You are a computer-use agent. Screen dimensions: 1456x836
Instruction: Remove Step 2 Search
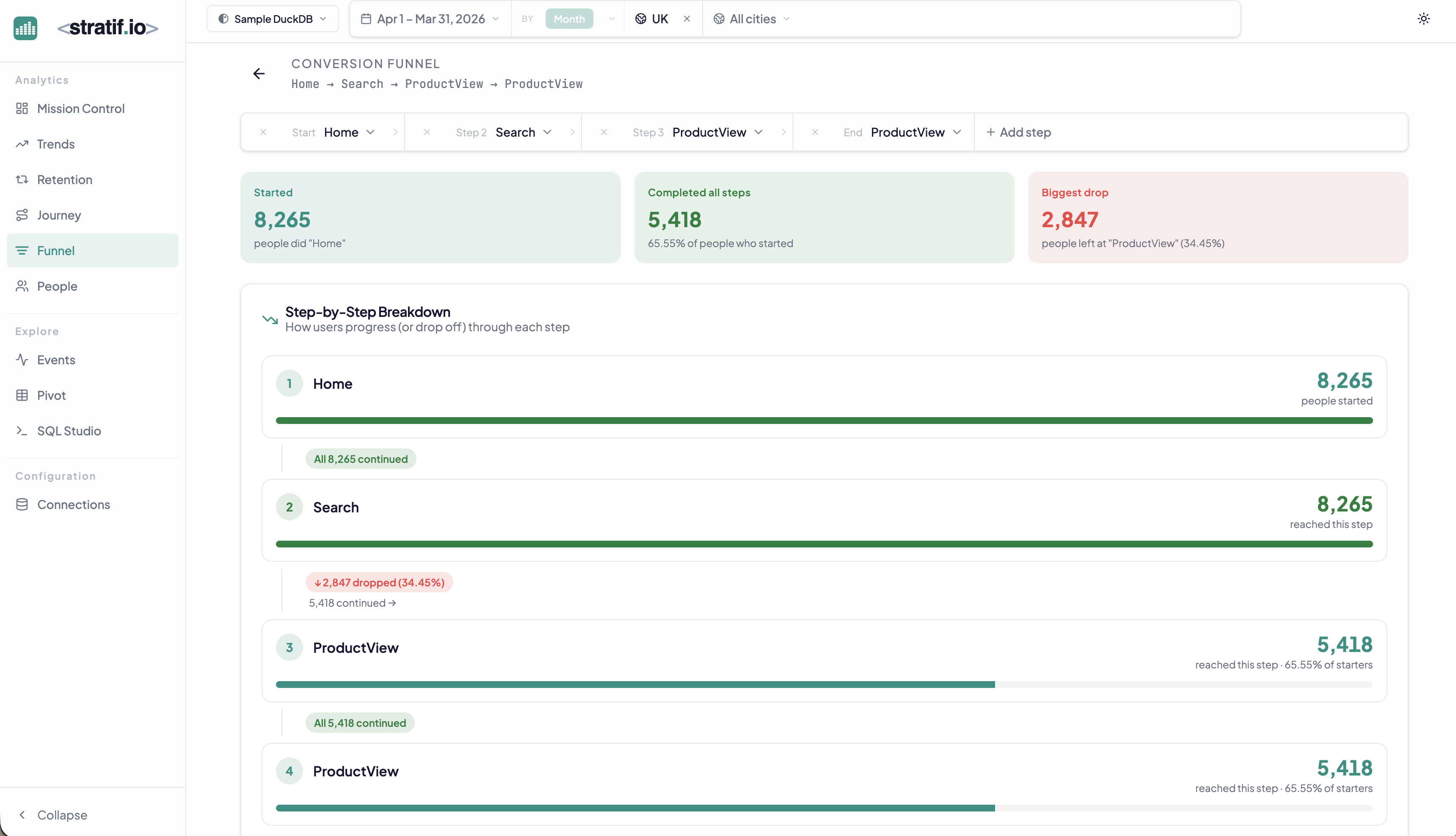click(427, 132)
